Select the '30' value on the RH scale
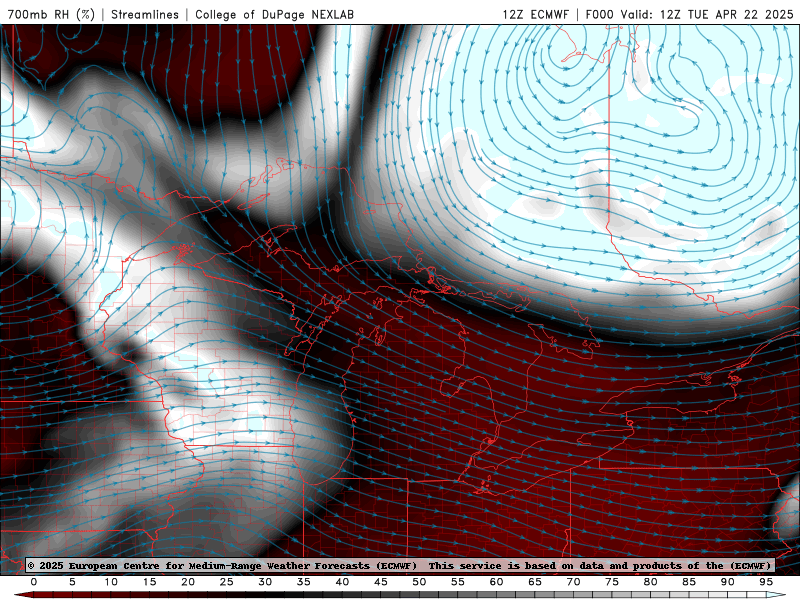The height and width of the screenshot is (600, 800). click(265, 582)
